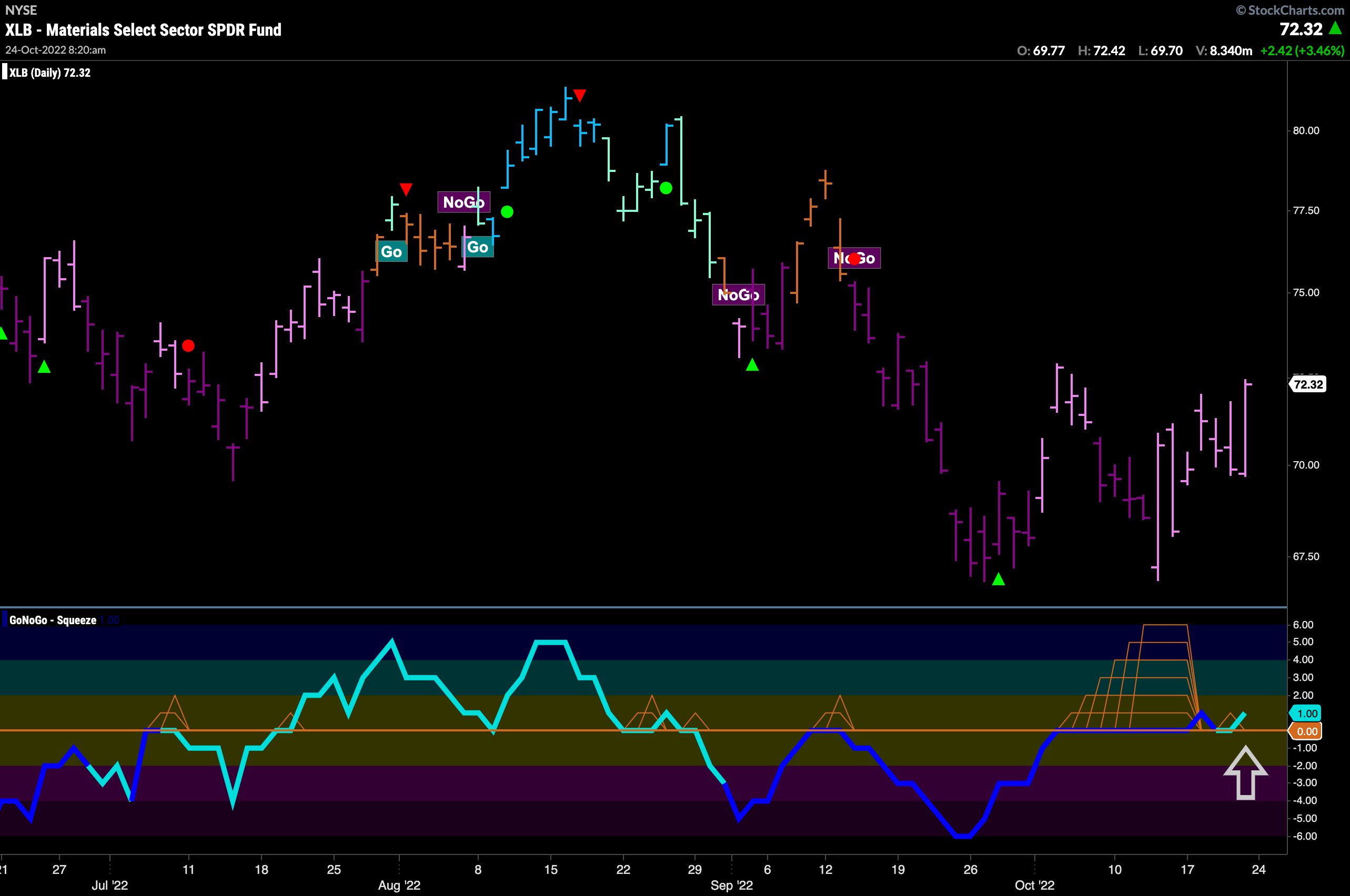Image resolution: width=1350 pixels, height=896 pixels.
Task: Click the 24-Oct-2022 8:20am timestamp
Action: tap(55, 50)
